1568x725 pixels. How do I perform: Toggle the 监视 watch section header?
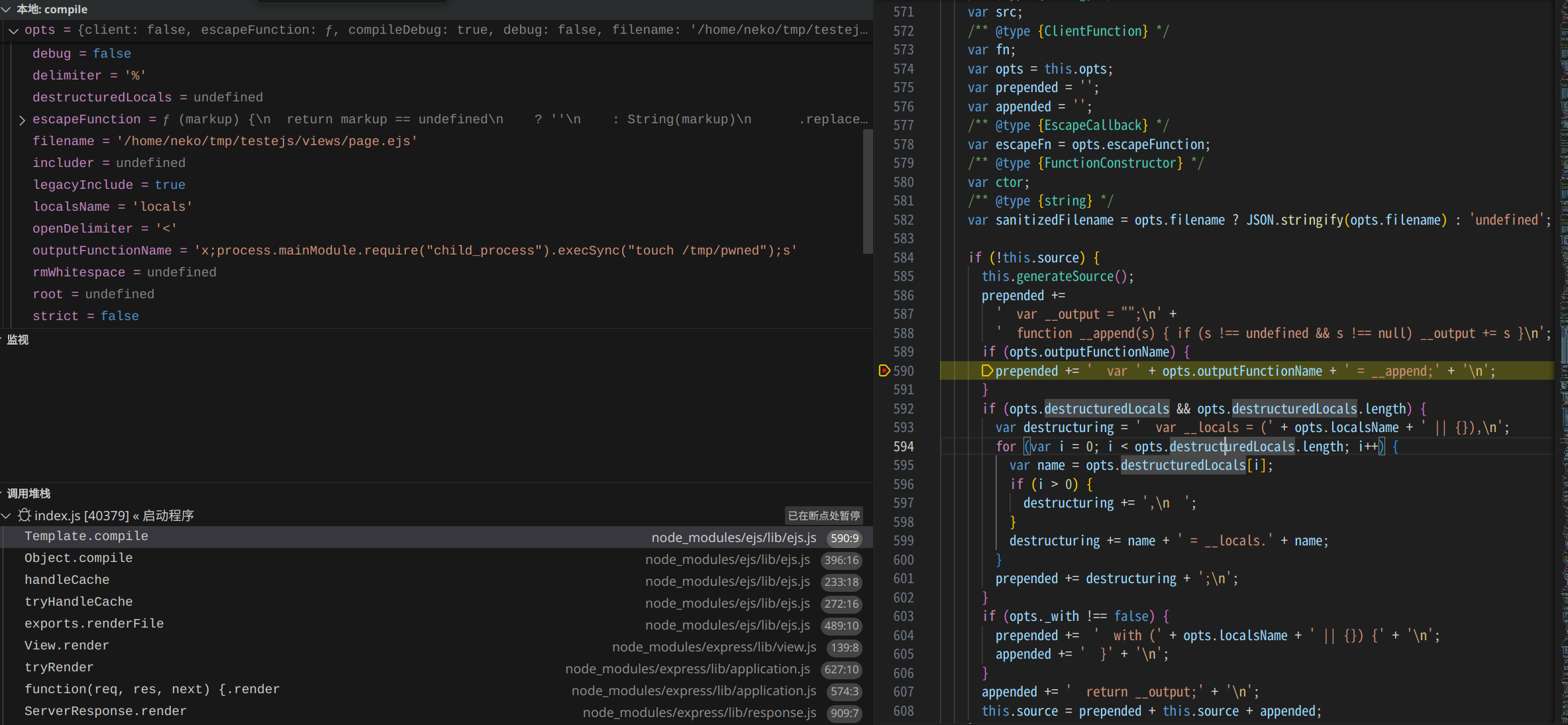coord(18,339)
